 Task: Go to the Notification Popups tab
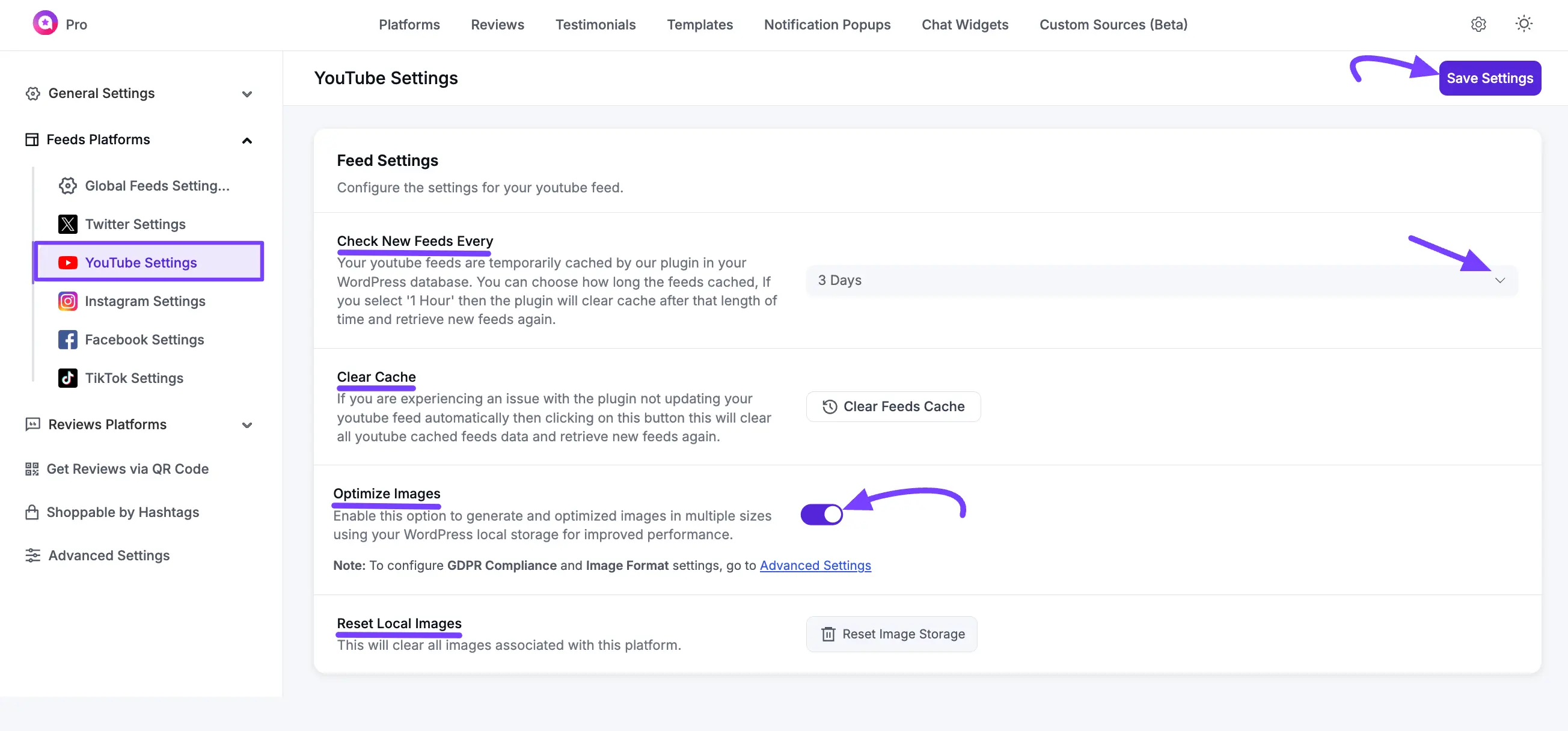click(x=827, y=25)
